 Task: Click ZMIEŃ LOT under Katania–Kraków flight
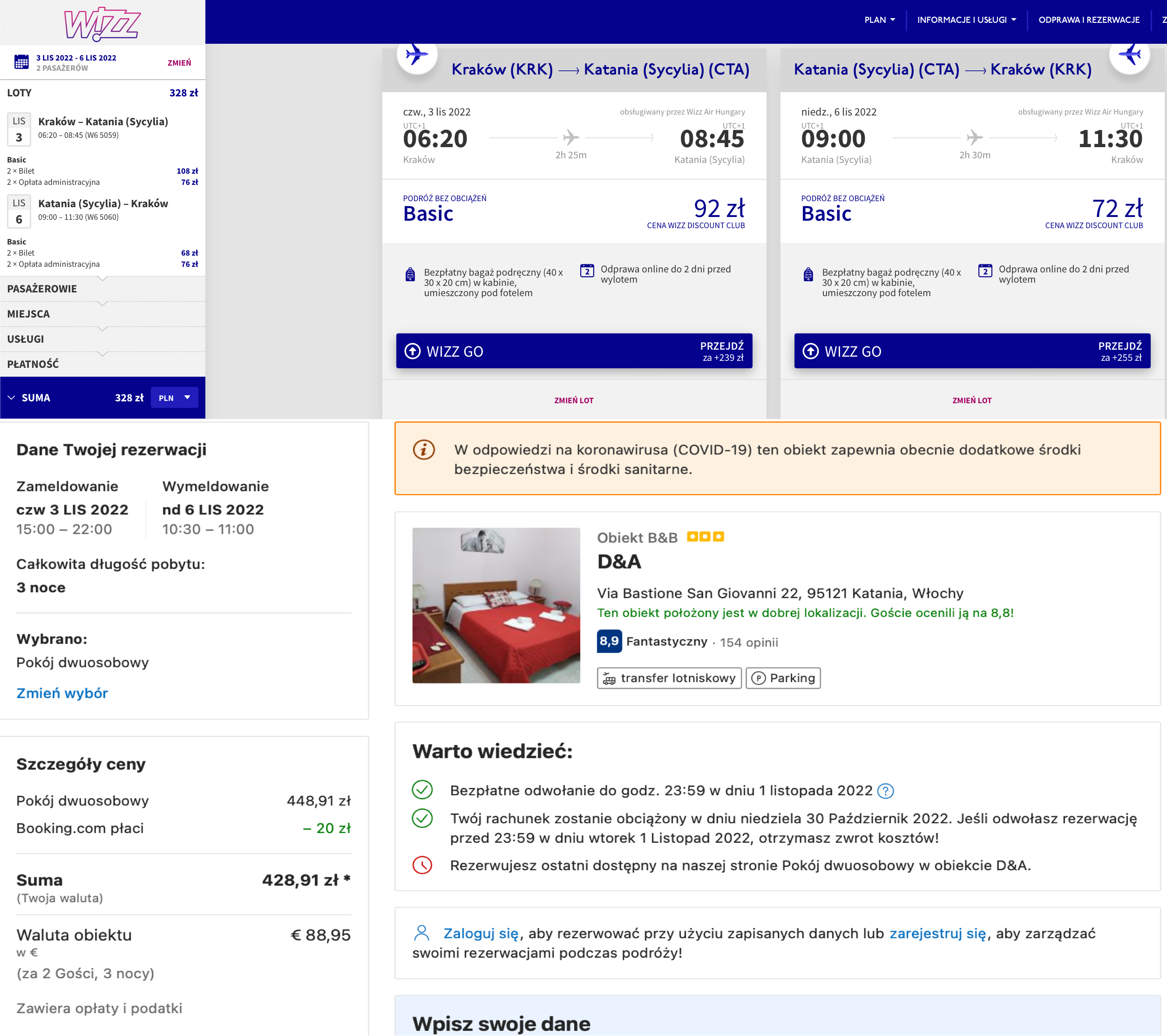(x=972, y=401)
